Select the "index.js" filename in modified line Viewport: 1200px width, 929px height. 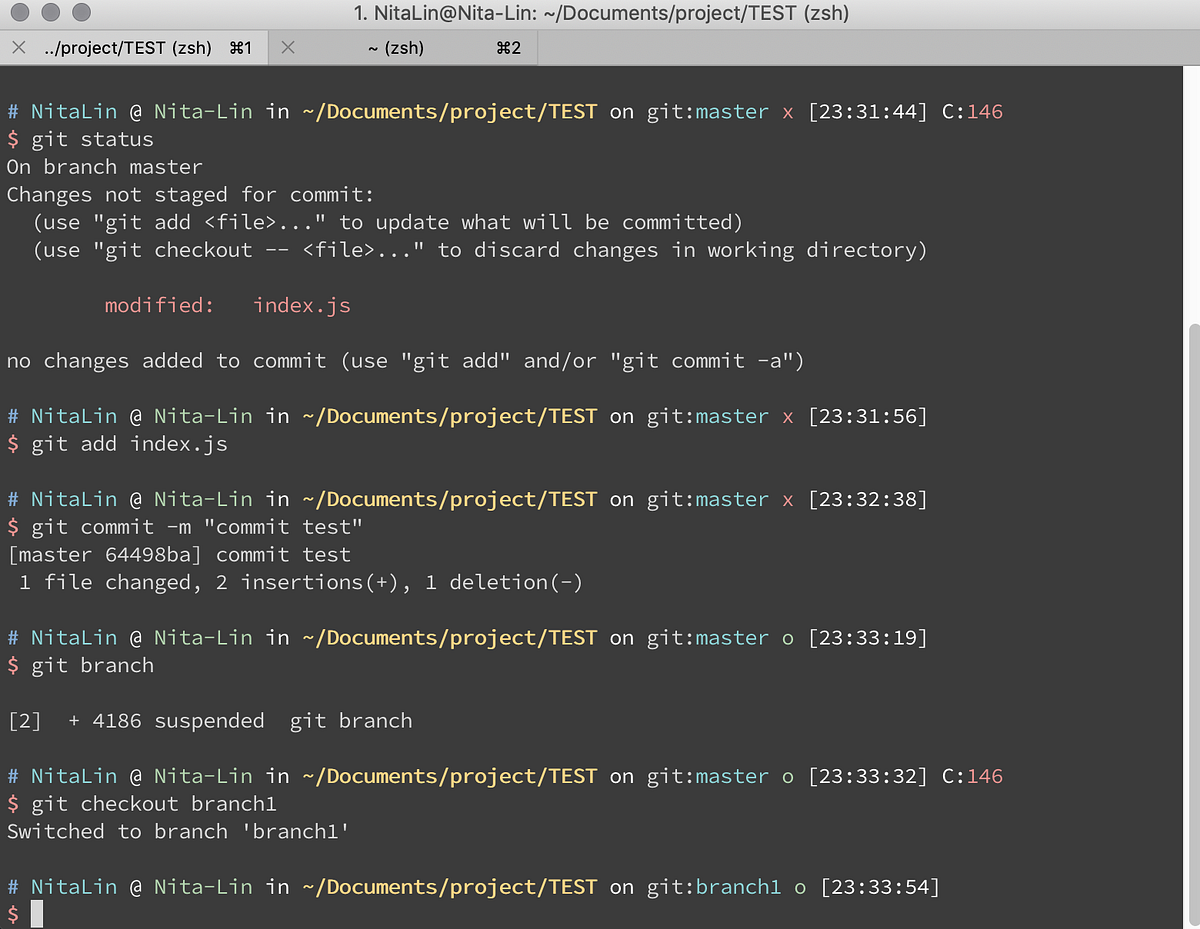(301, 305)
